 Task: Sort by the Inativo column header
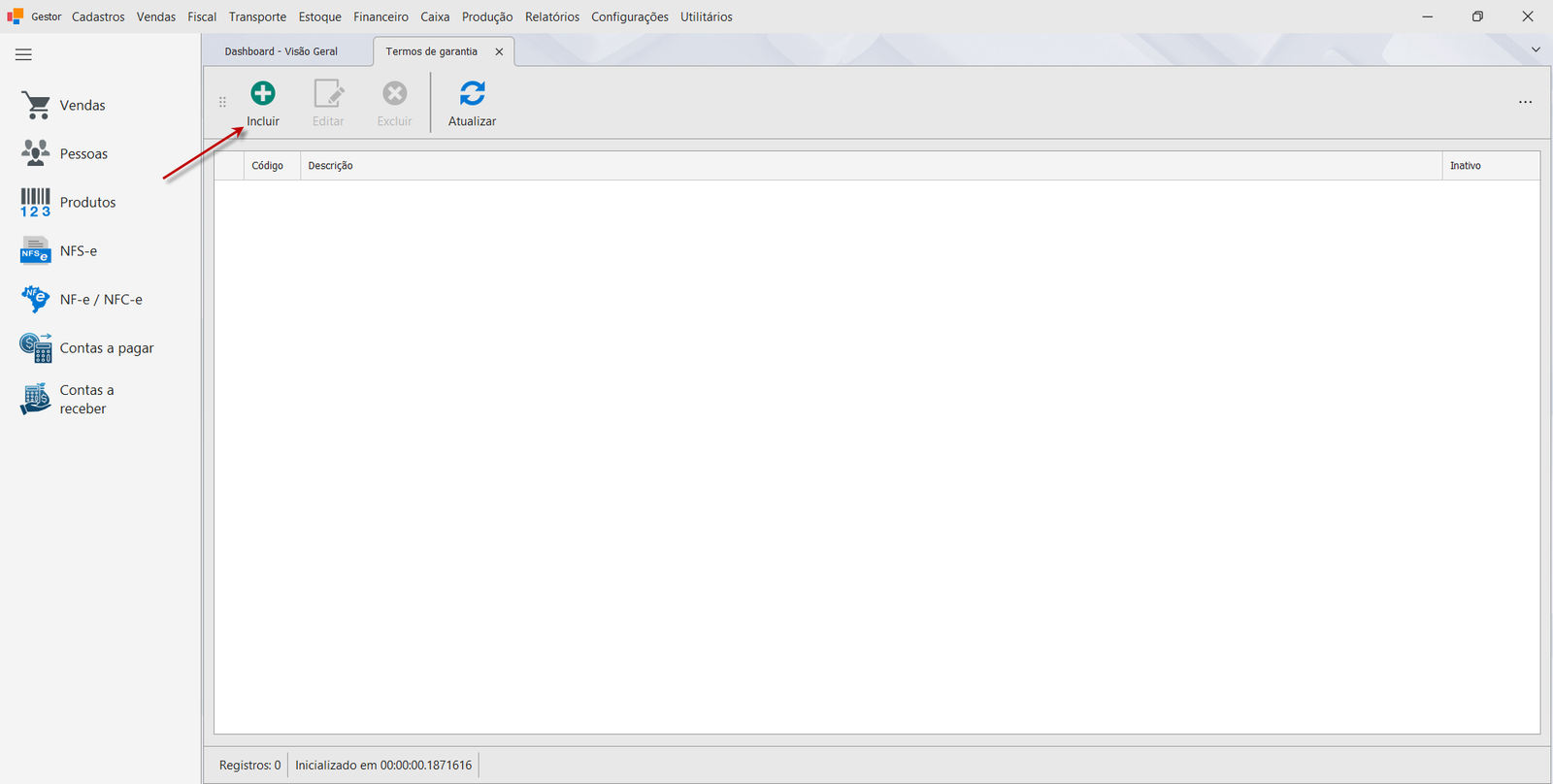coord(1491,166)
